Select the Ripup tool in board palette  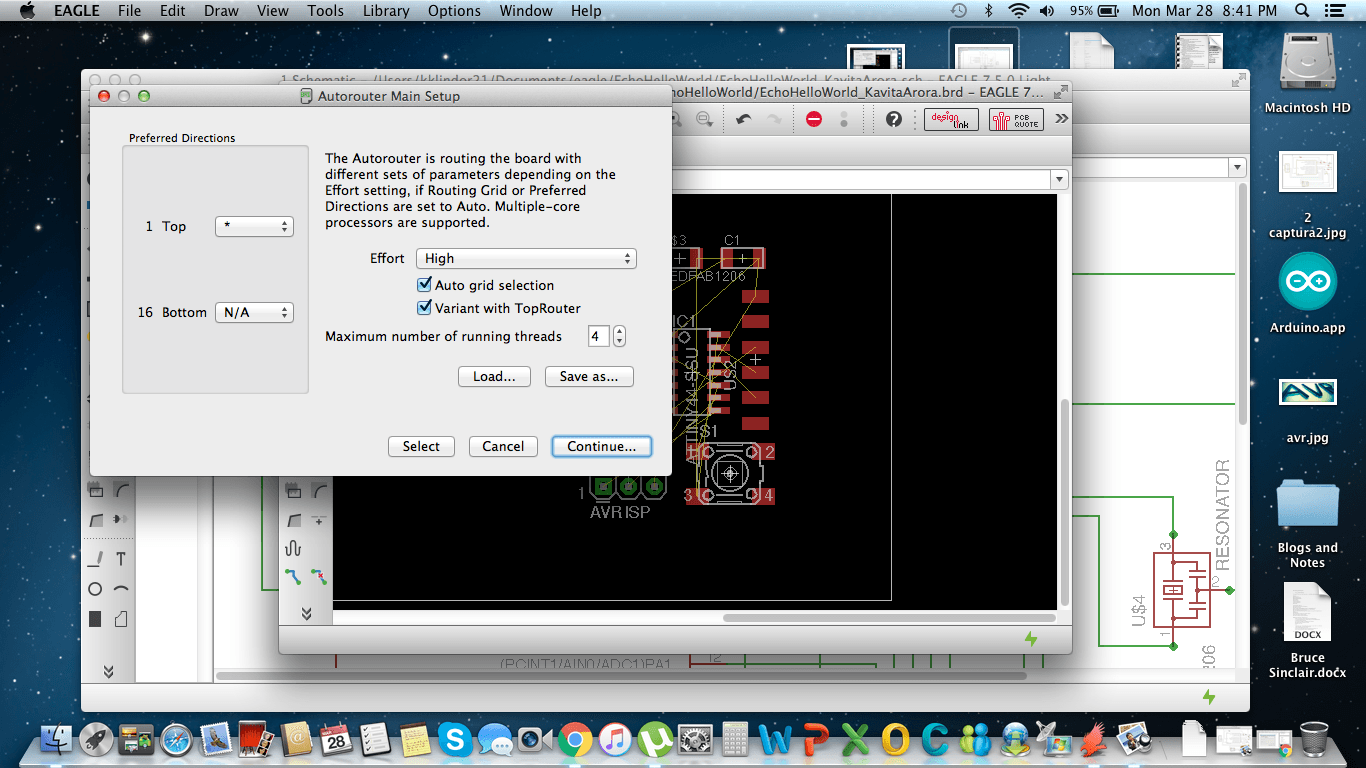[319, 577]
